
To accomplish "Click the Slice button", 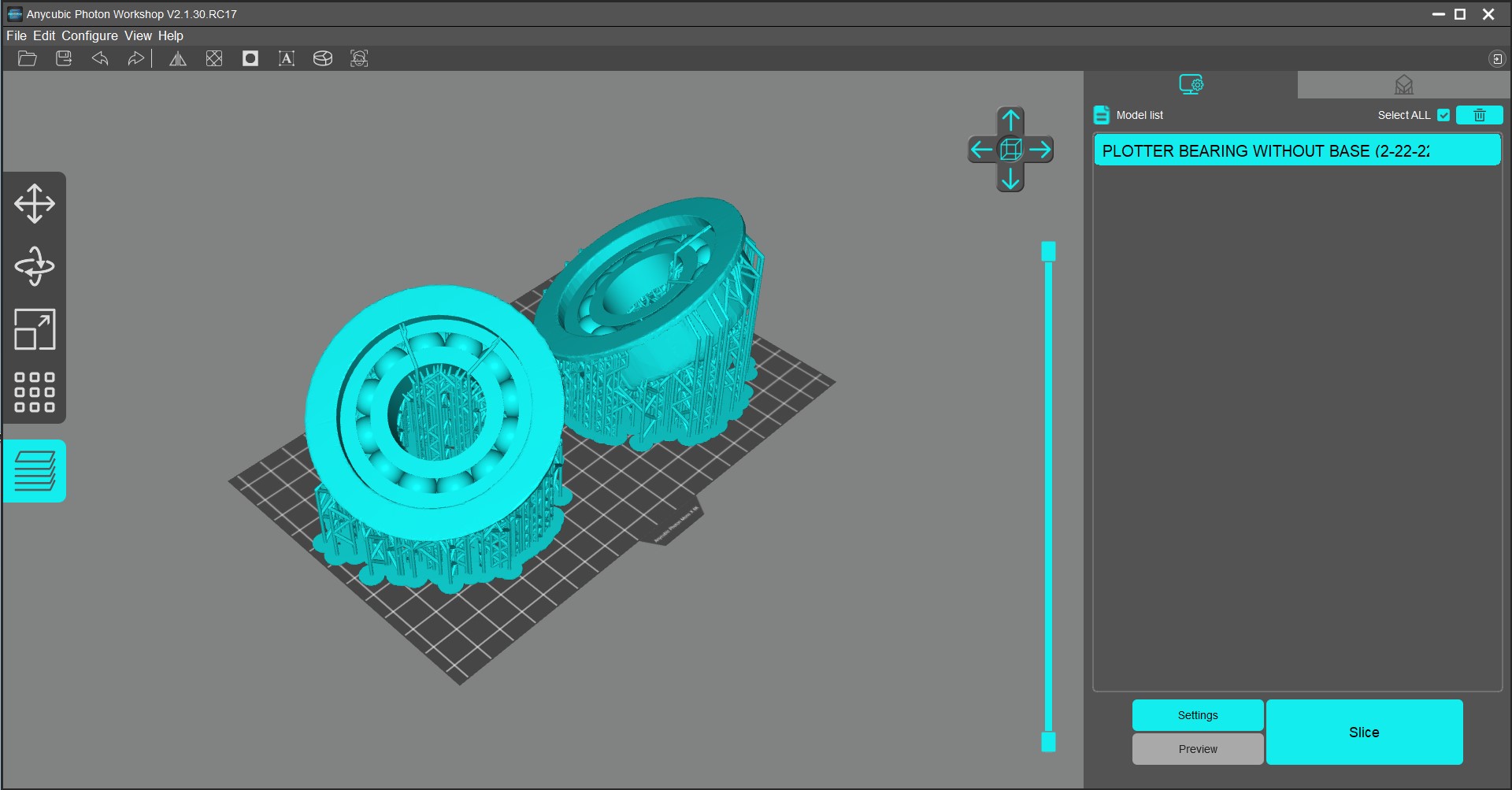I will 1365,732.
